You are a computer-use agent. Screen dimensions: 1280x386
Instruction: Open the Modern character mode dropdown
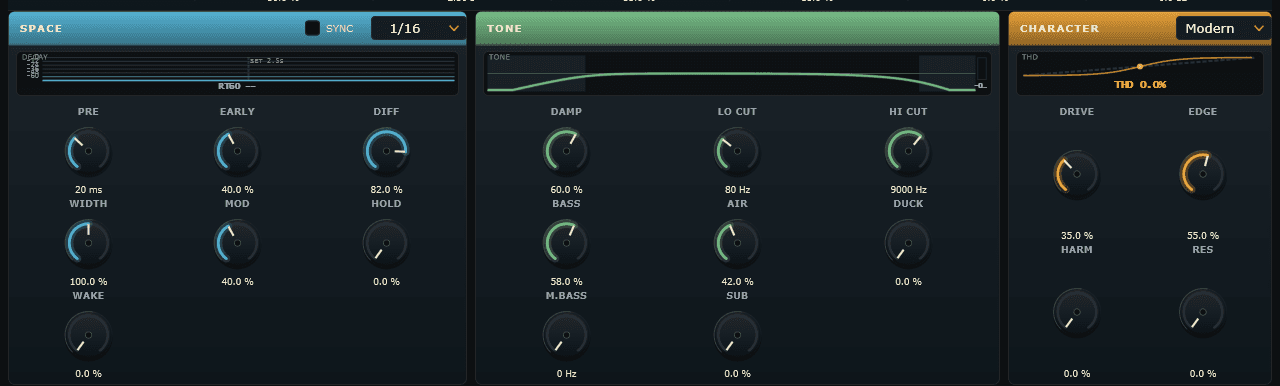1224,28
